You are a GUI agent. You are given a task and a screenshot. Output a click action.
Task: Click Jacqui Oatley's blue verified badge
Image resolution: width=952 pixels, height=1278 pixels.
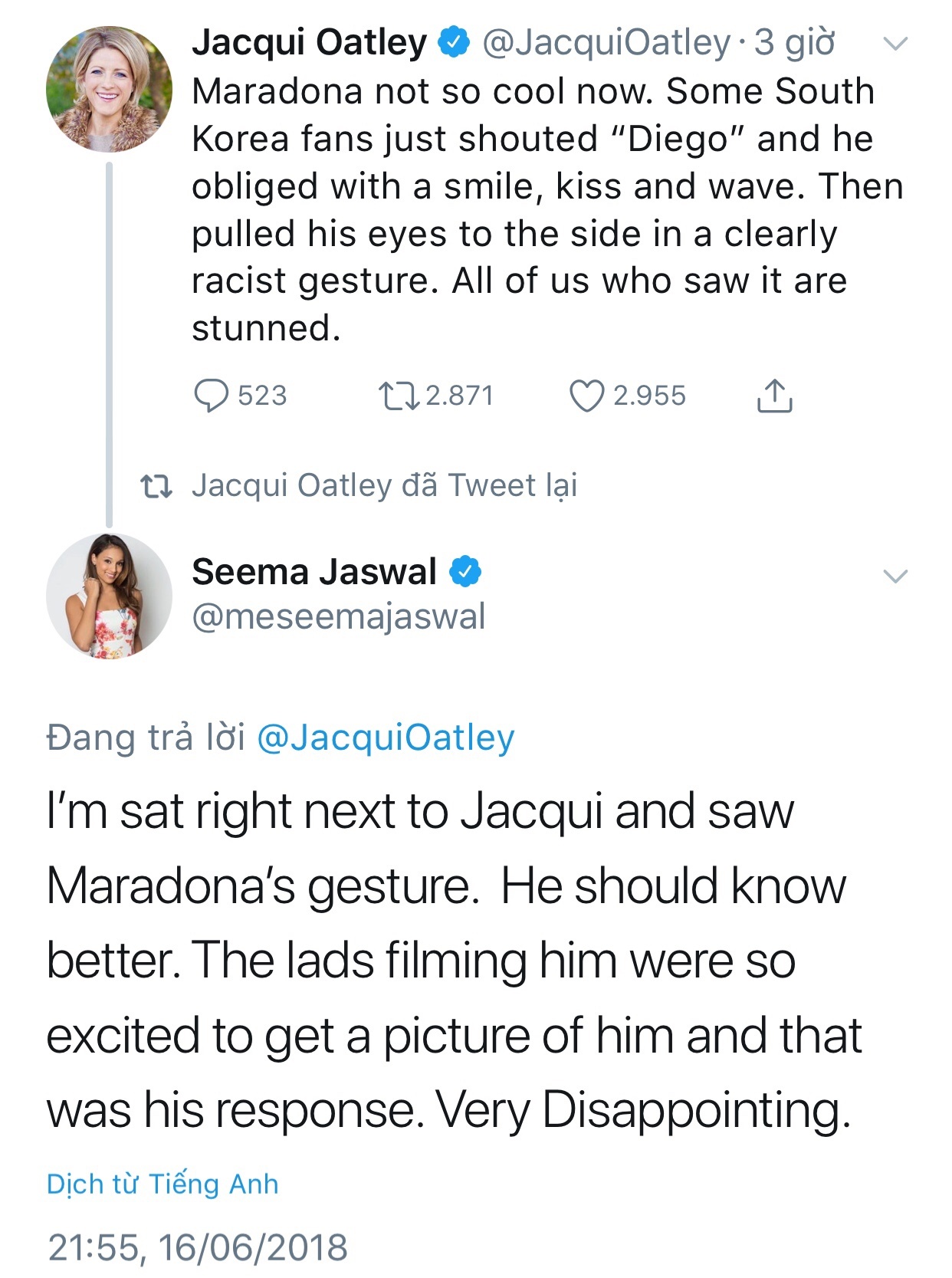click(454, 42)
